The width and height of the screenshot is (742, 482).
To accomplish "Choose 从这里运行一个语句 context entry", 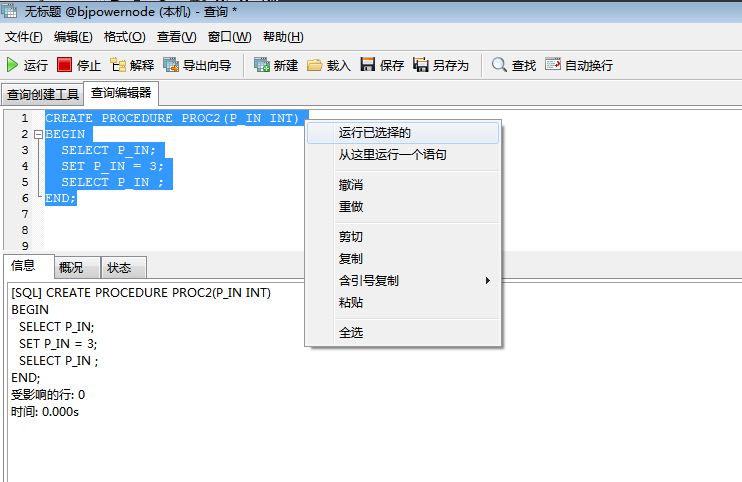I will 403,155.
